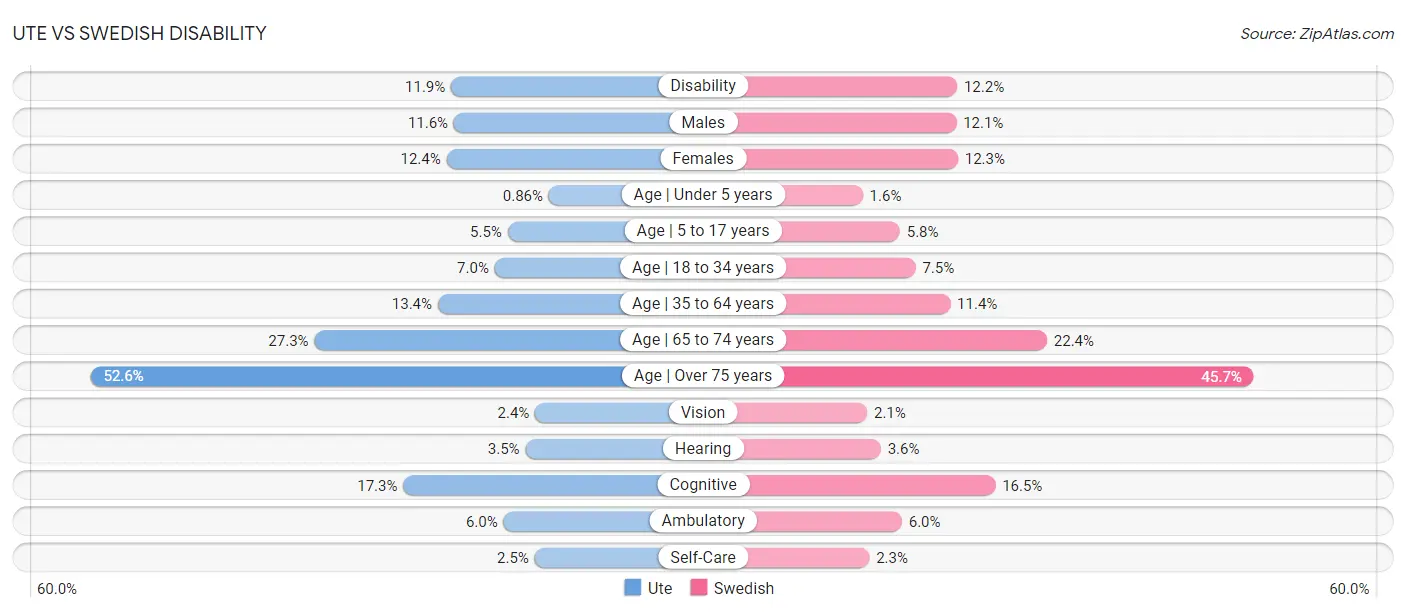
Task: Select the Females category label
Action: [x=703, y=158]
